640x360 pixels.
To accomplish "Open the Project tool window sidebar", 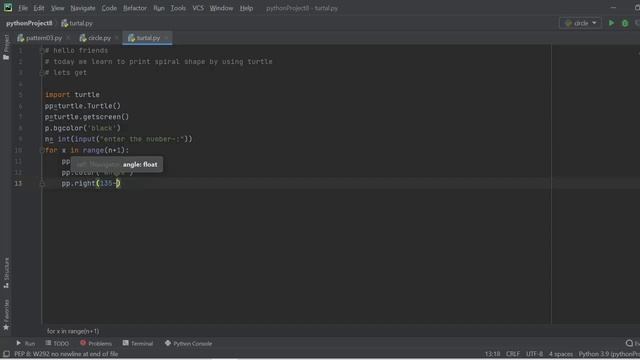I will (x=6, y=47).
